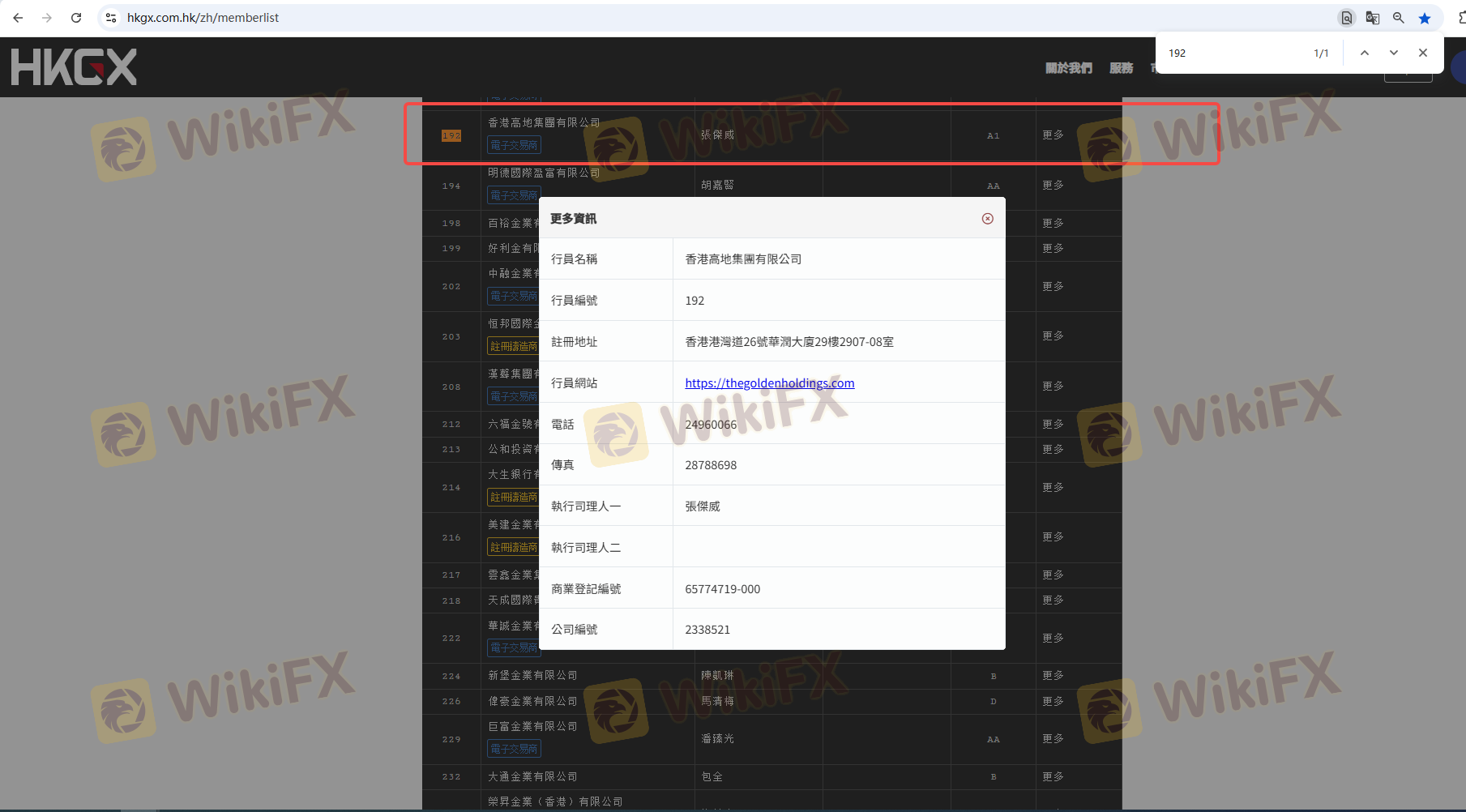Image resolution: width=1466 pixels, height=812 pixels.
Task: Click 更多 for member 194 row
Action: (x=1053, y=186)
